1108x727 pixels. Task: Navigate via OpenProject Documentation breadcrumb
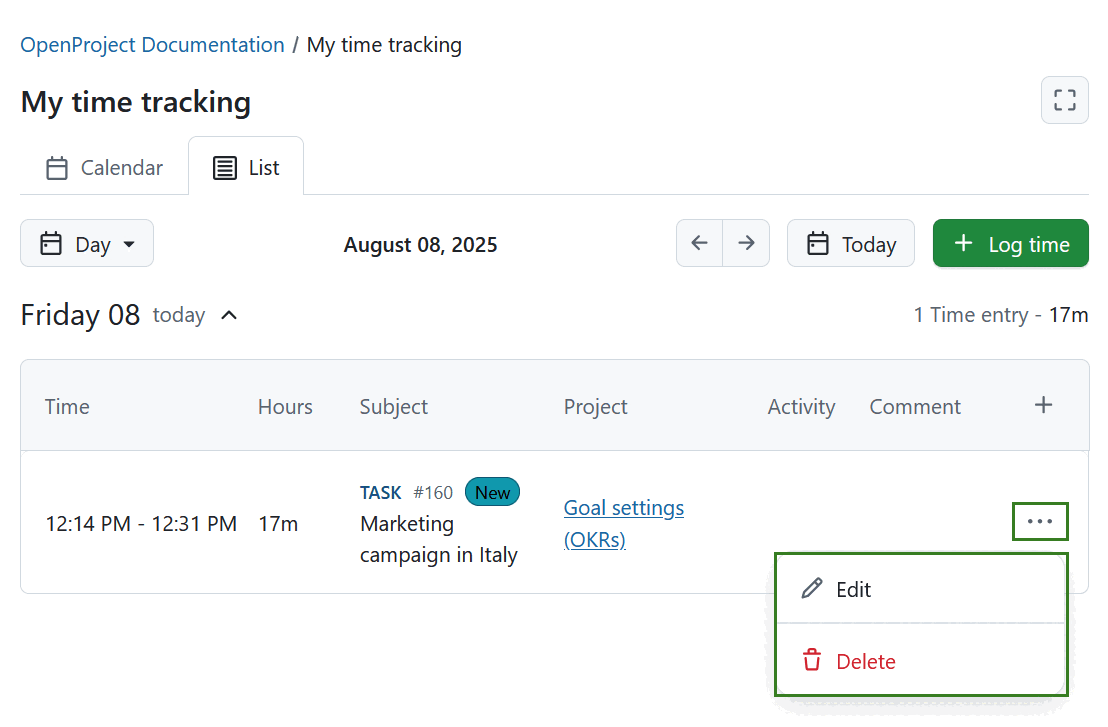coord(152,44)
